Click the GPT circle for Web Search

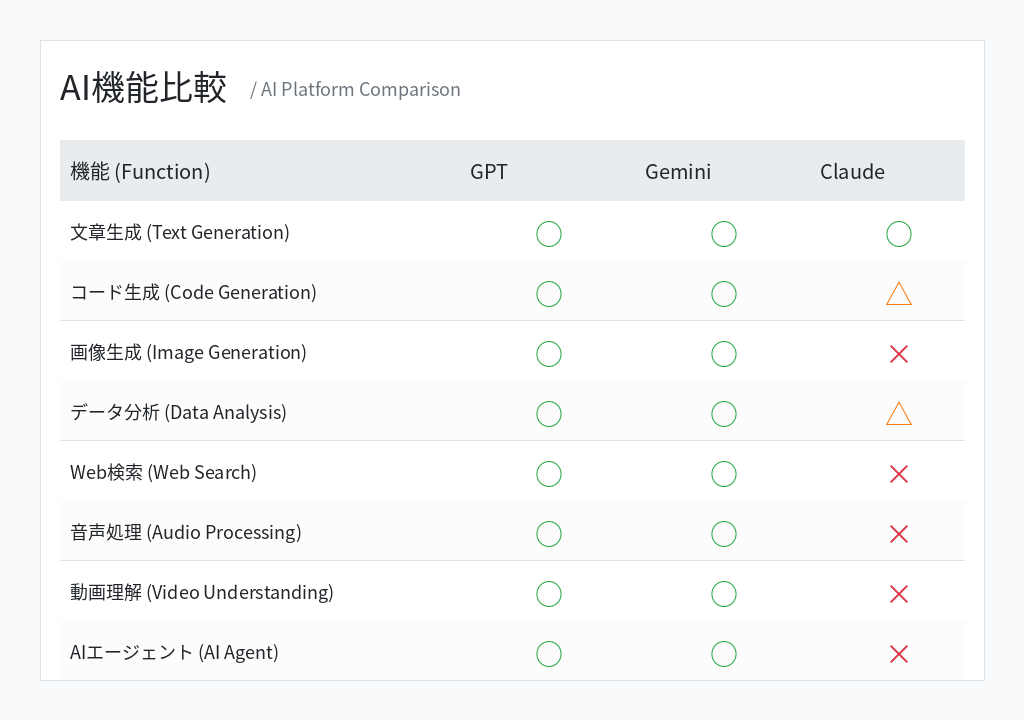[x=549, y=474]
